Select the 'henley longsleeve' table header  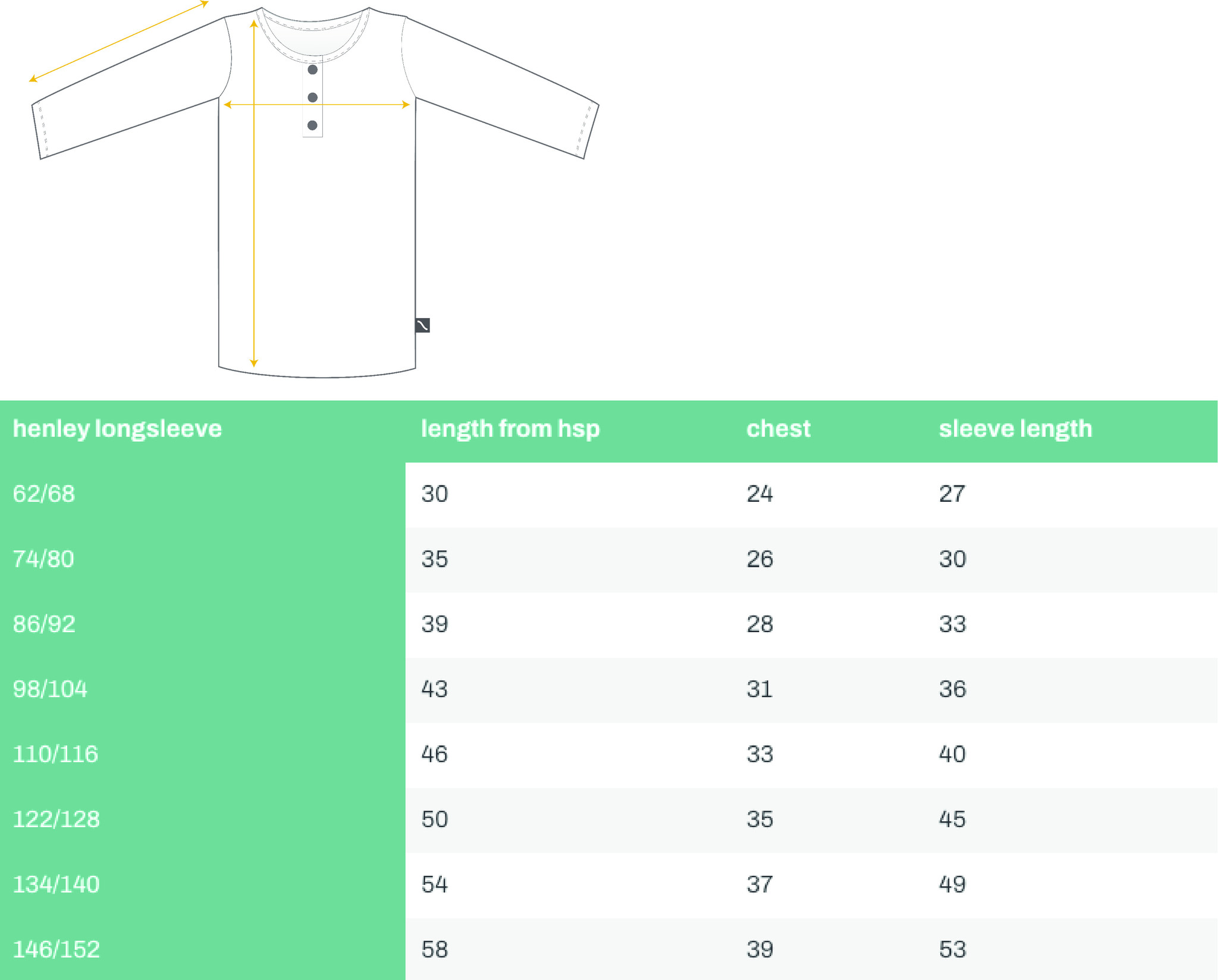[x=117, y=429]
